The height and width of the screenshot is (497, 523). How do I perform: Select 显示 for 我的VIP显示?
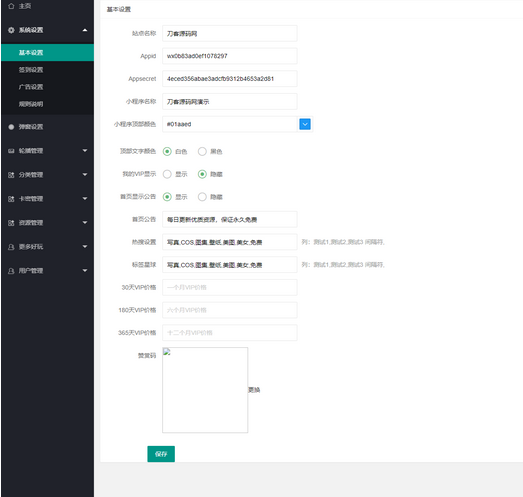(x=167, y=174)
